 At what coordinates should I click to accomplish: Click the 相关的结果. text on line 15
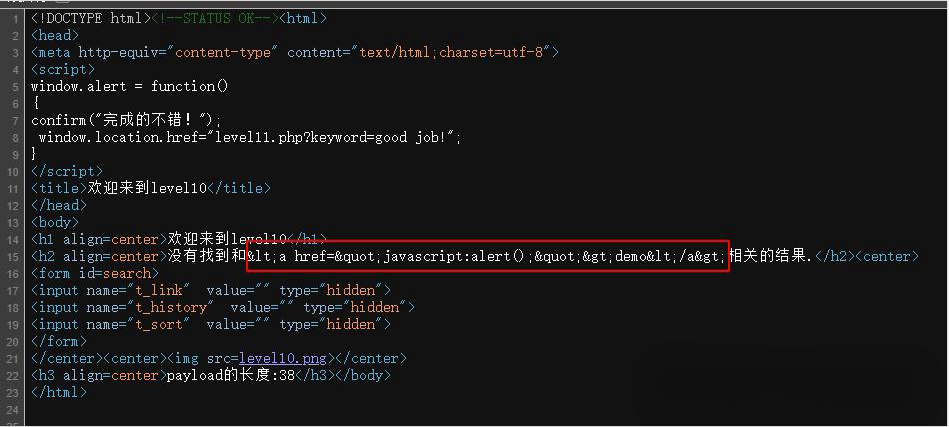pos(771,256)
